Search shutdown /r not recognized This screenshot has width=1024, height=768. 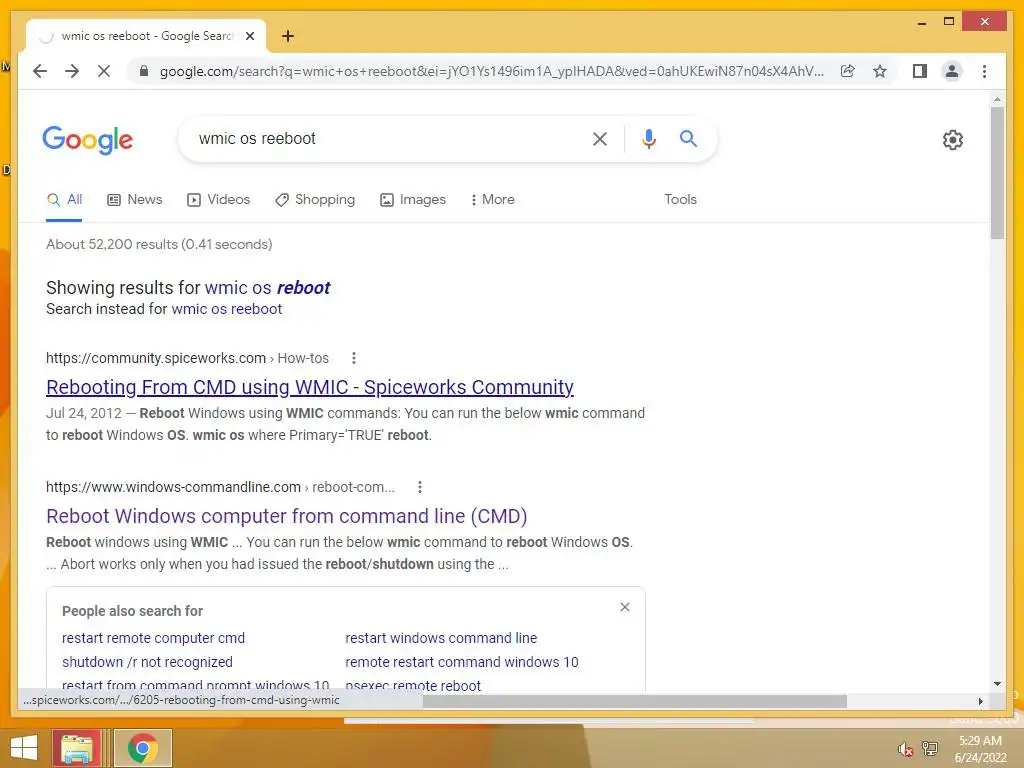(148, 662)
